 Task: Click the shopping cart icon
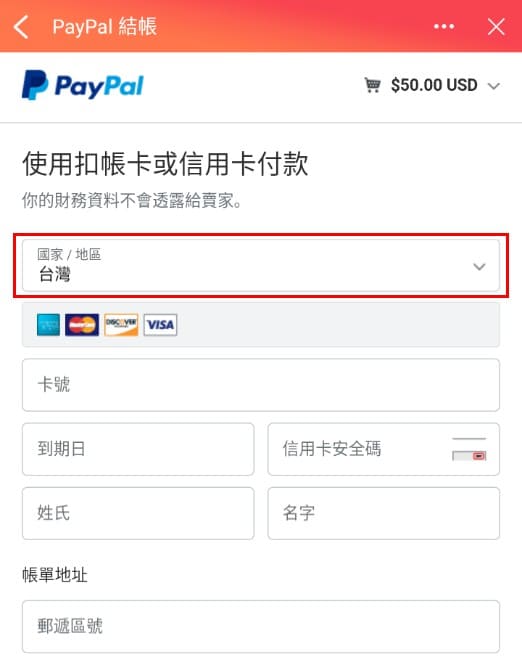click(372, 85)
